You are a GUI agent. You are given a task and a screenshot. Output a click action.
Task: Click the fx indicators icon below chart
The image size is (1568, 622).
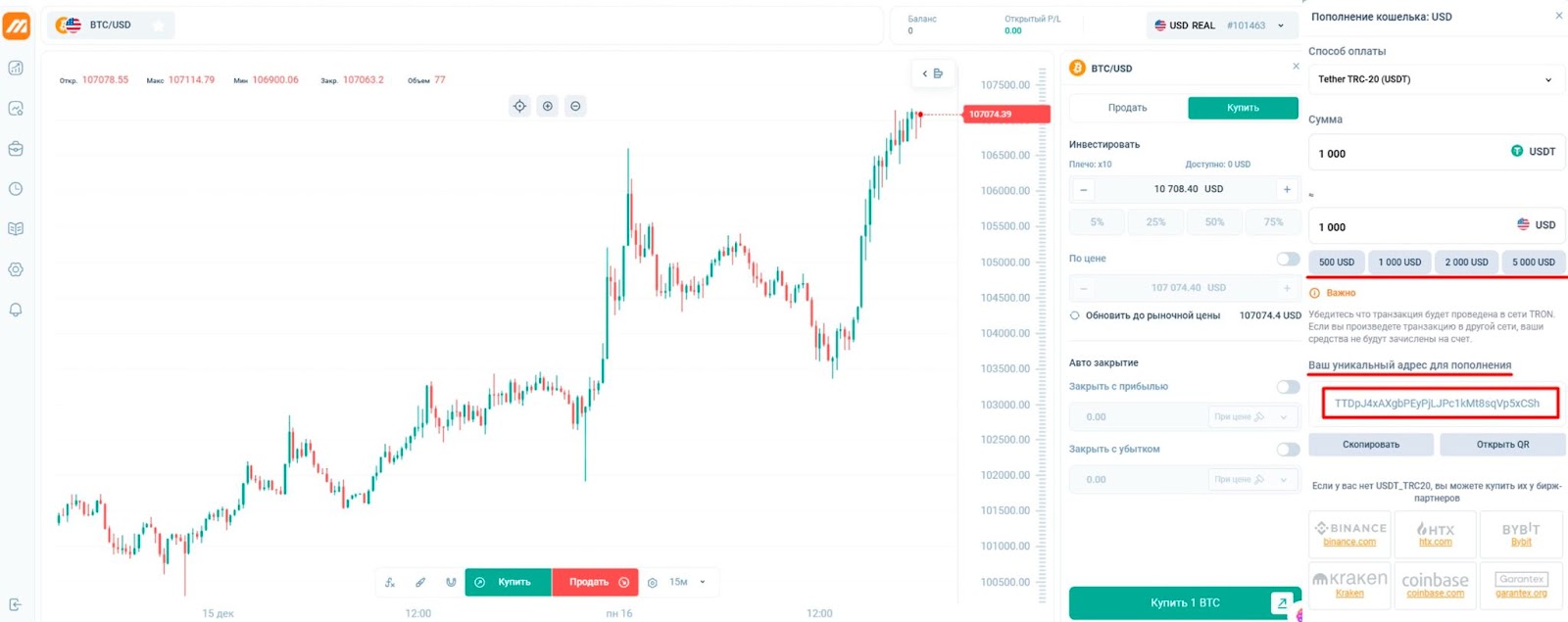coord(390,582)
